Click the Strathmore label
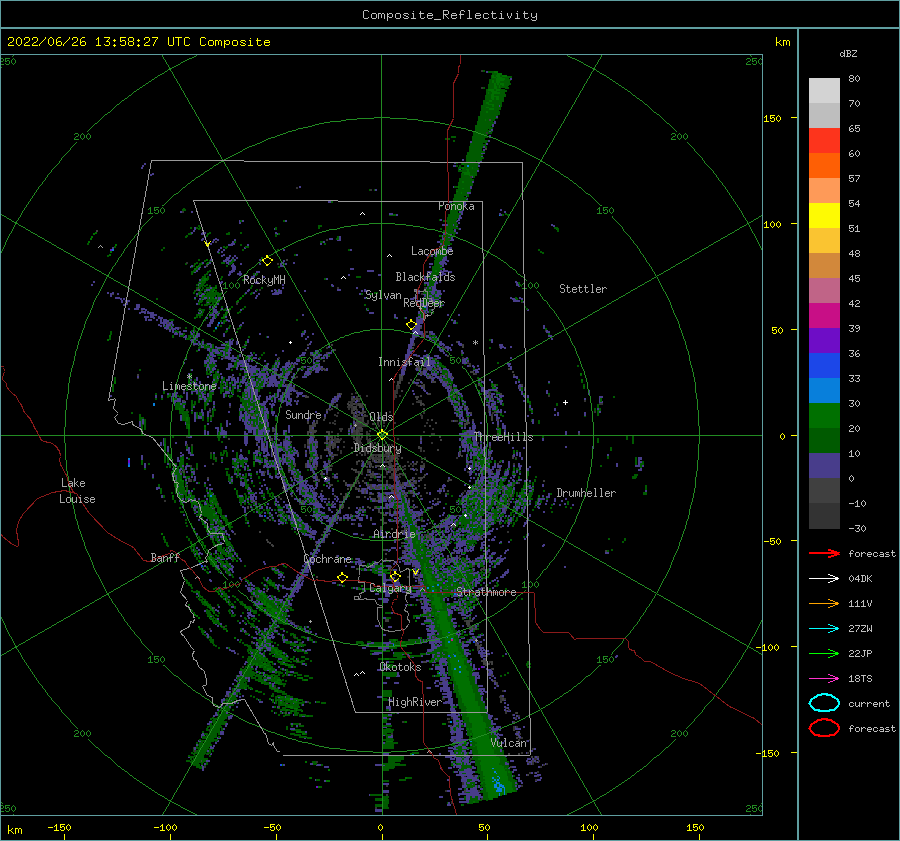The width and height of the screenshot is (900, 841). 486,592
